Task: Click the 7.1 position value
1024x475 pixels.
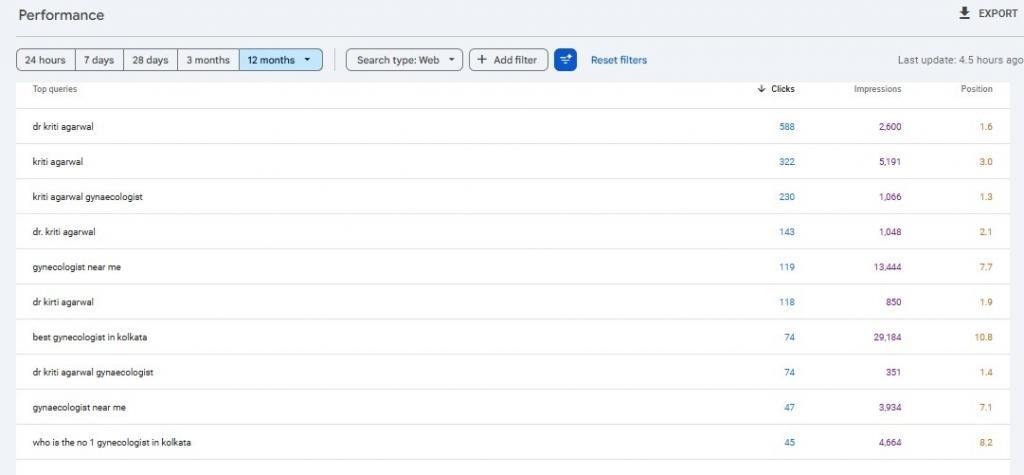Action: pos(986,408)
